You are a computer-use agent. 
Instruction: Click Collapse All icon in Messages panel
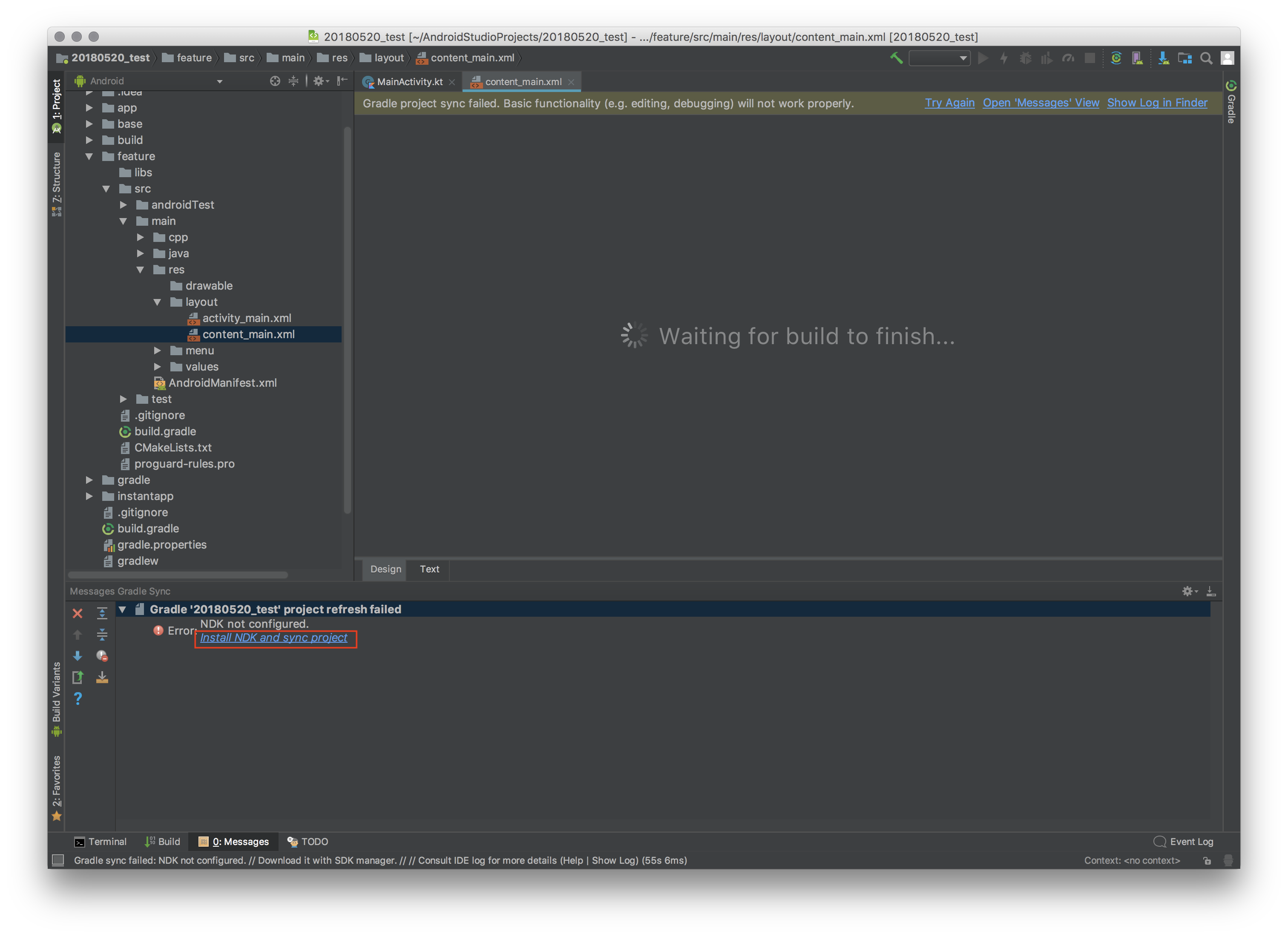[102, 634]
